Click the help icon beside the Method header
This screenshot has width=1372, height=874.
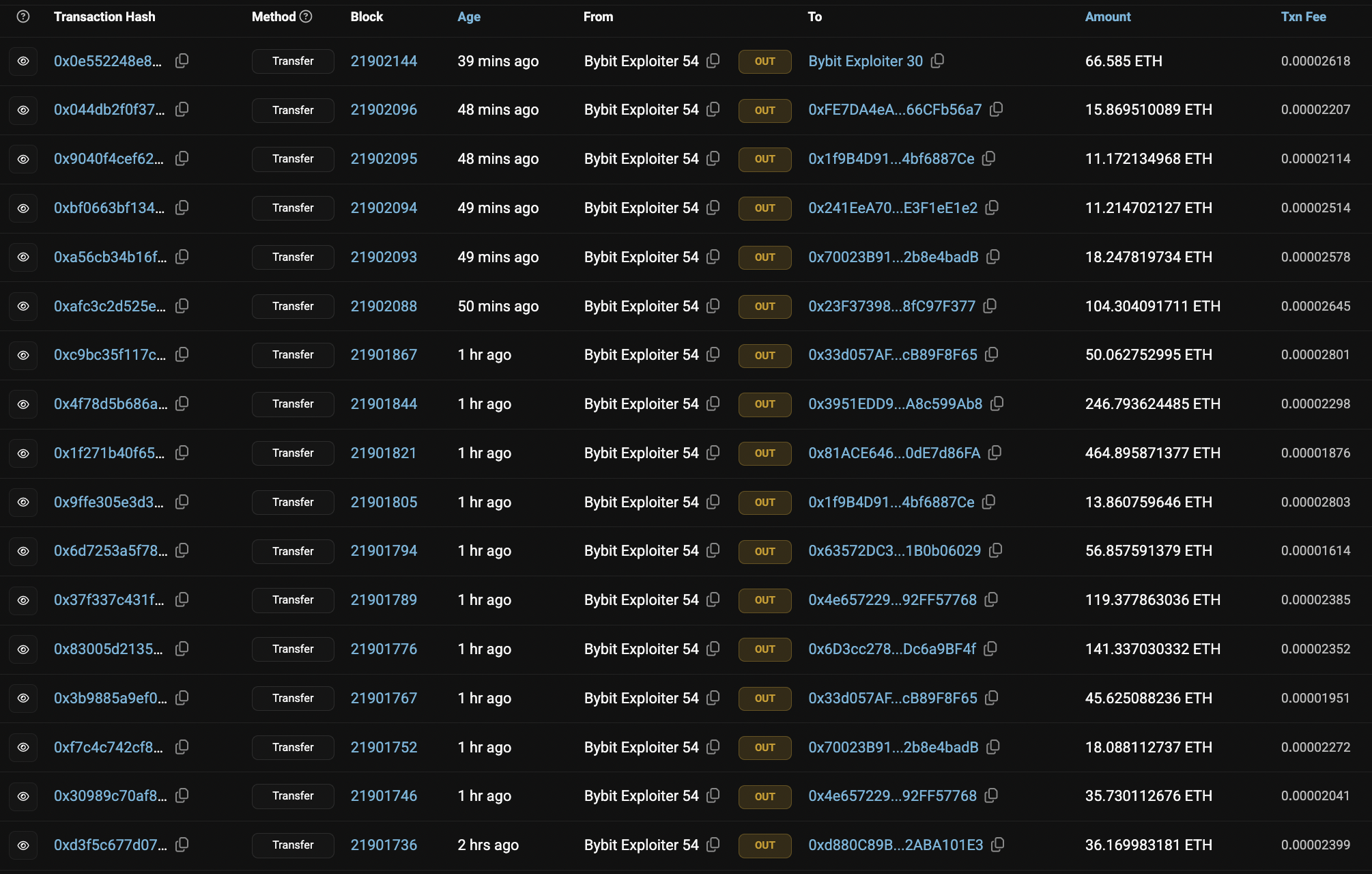[306, 16]
